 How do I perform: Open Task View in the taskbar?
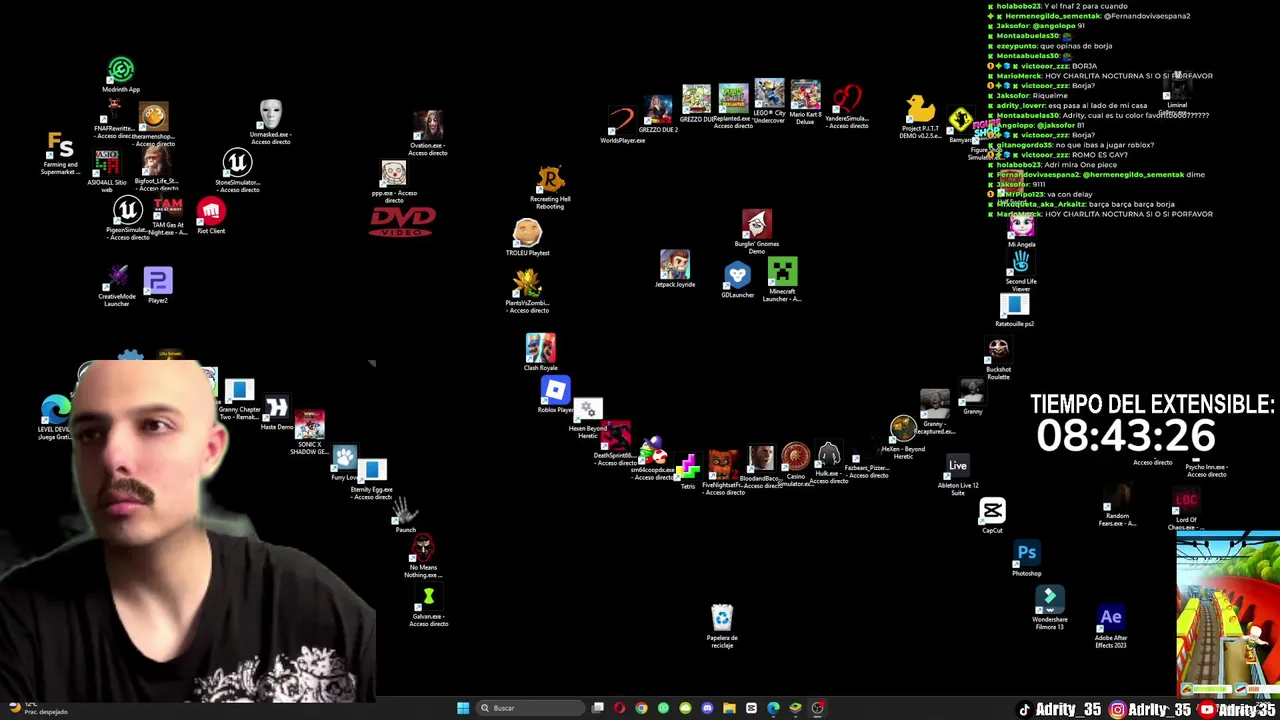[598, 708]
